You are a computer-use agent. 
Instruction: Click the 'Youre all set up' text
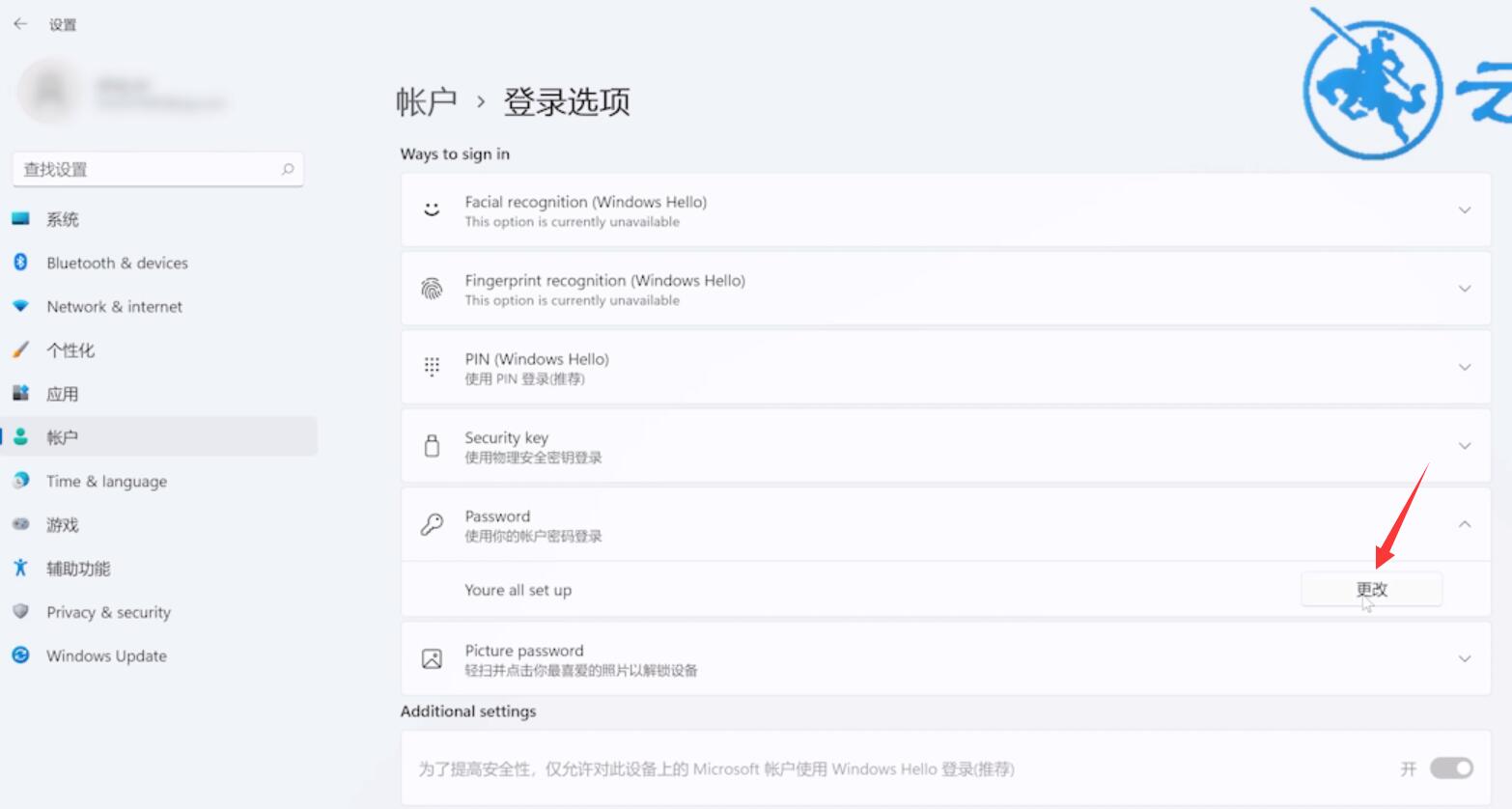click(x=518, y=590)
